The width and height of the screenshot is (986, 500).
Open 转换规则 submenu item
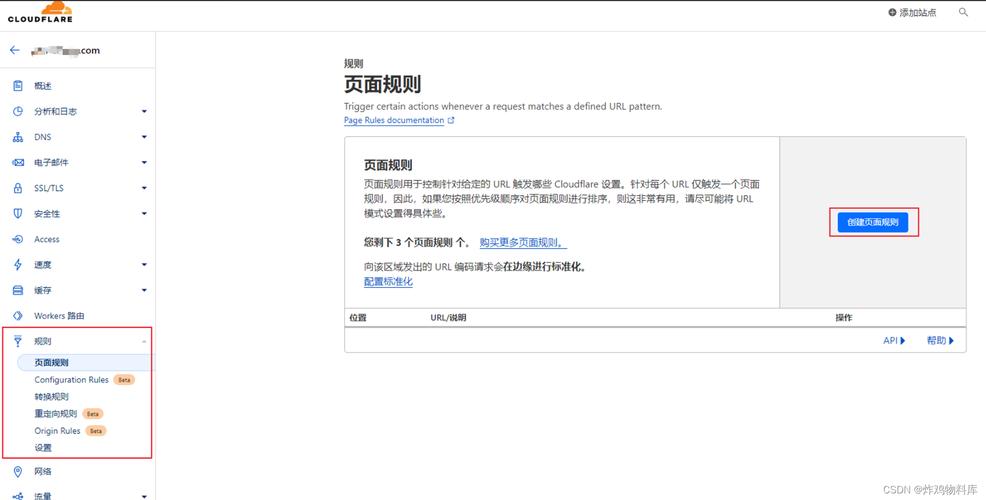(52, 397)
